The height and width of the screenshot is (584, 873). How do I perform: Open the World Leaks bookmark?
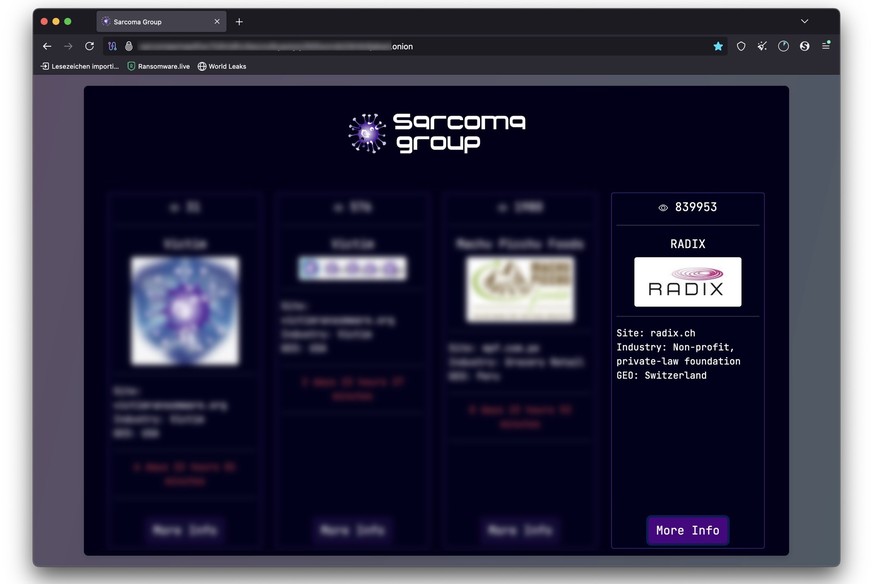[222, 66]
